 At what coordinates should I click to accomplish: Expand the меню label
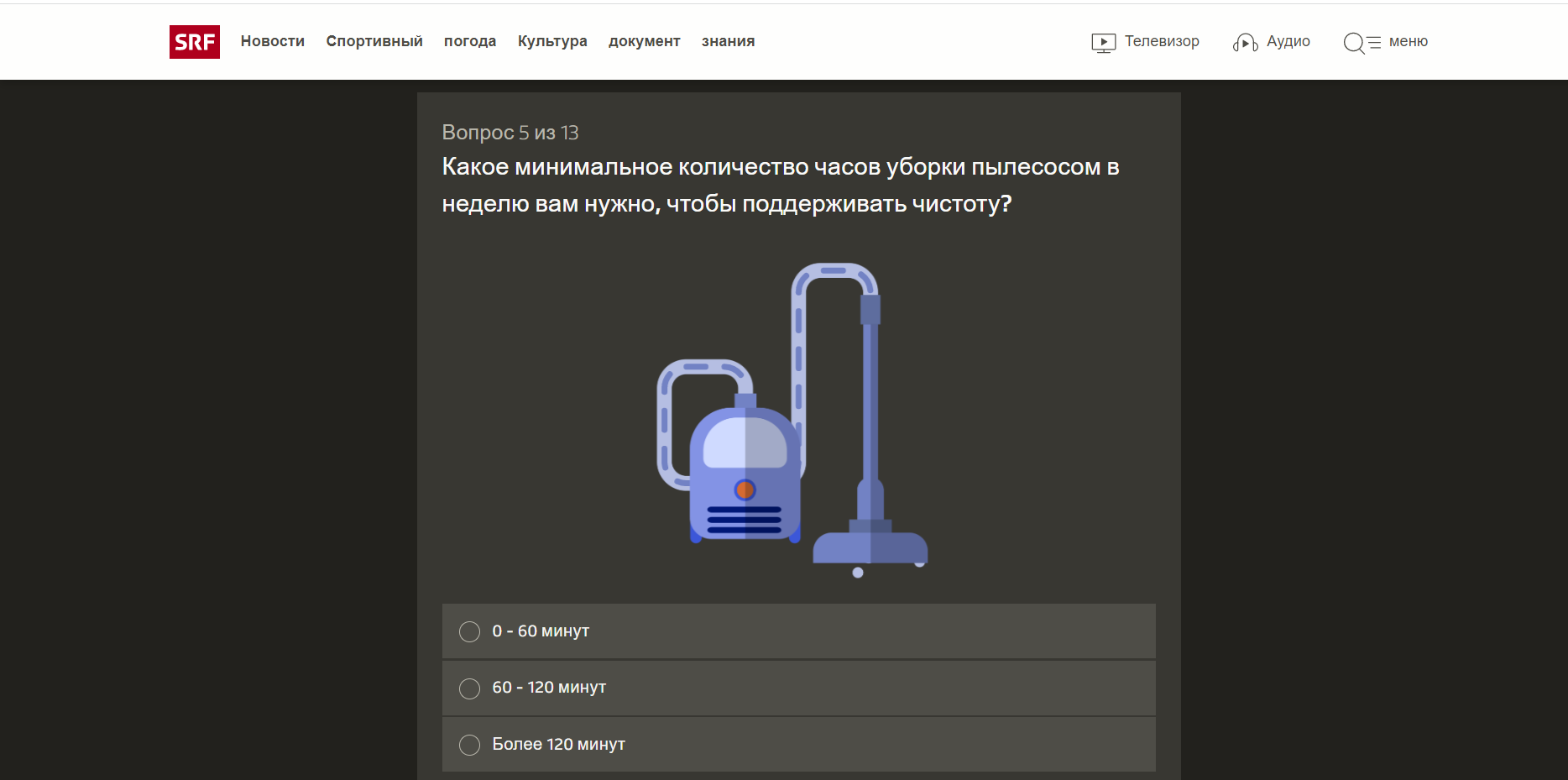(x=1408, y=41)
